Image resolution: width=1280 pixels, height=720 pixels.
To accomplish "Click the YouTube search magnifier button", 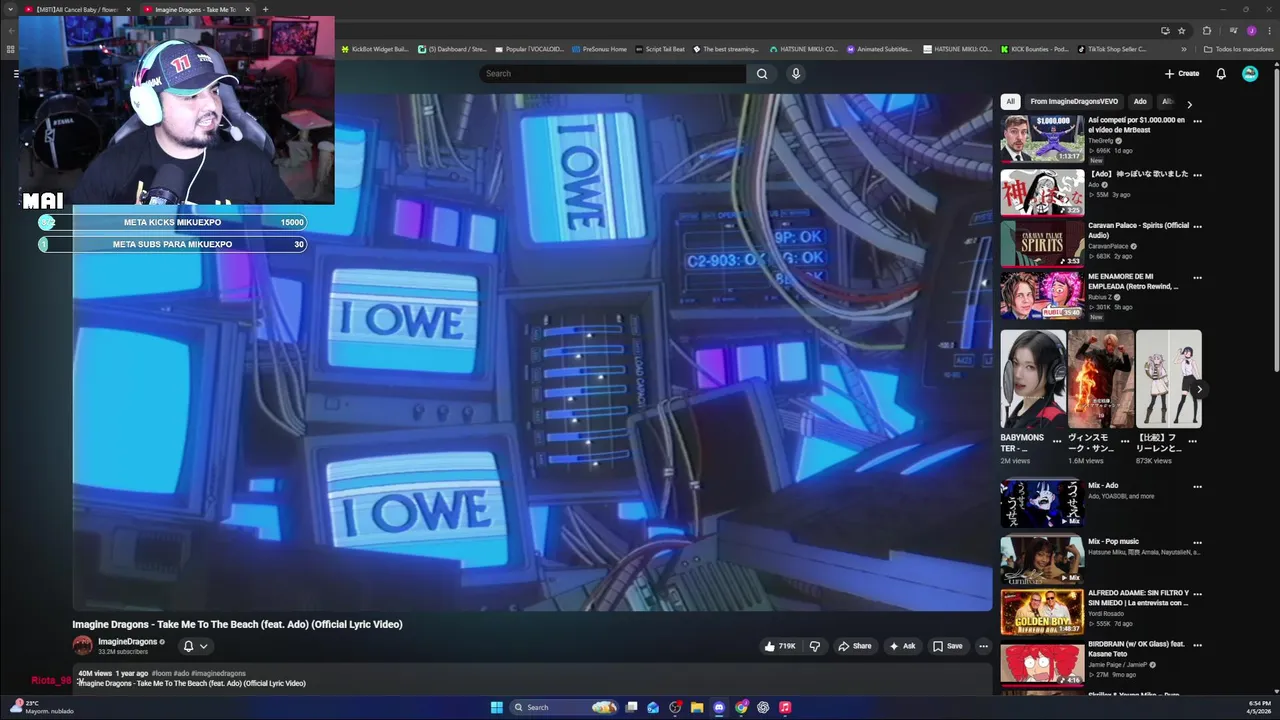I will pyautogui.click(x=762, y=73).
